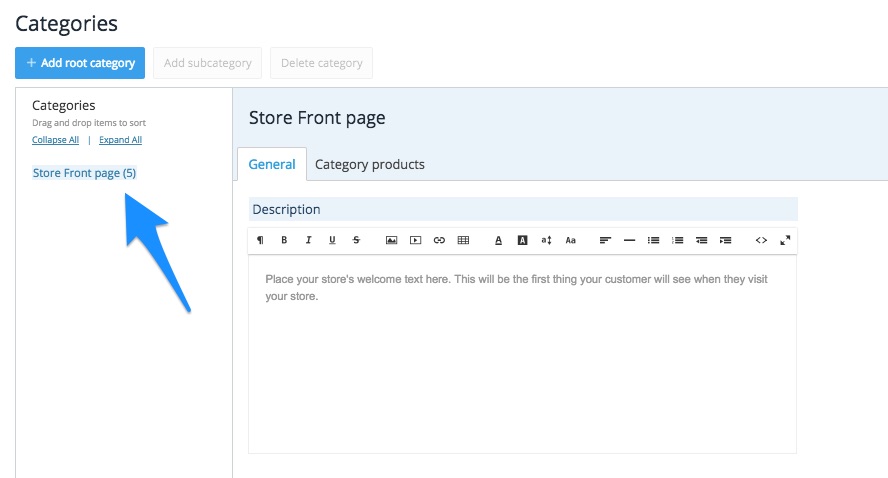Select Store Front page (5) category
Viewport: 888px width, 478px height.
[x=84, y=173]
